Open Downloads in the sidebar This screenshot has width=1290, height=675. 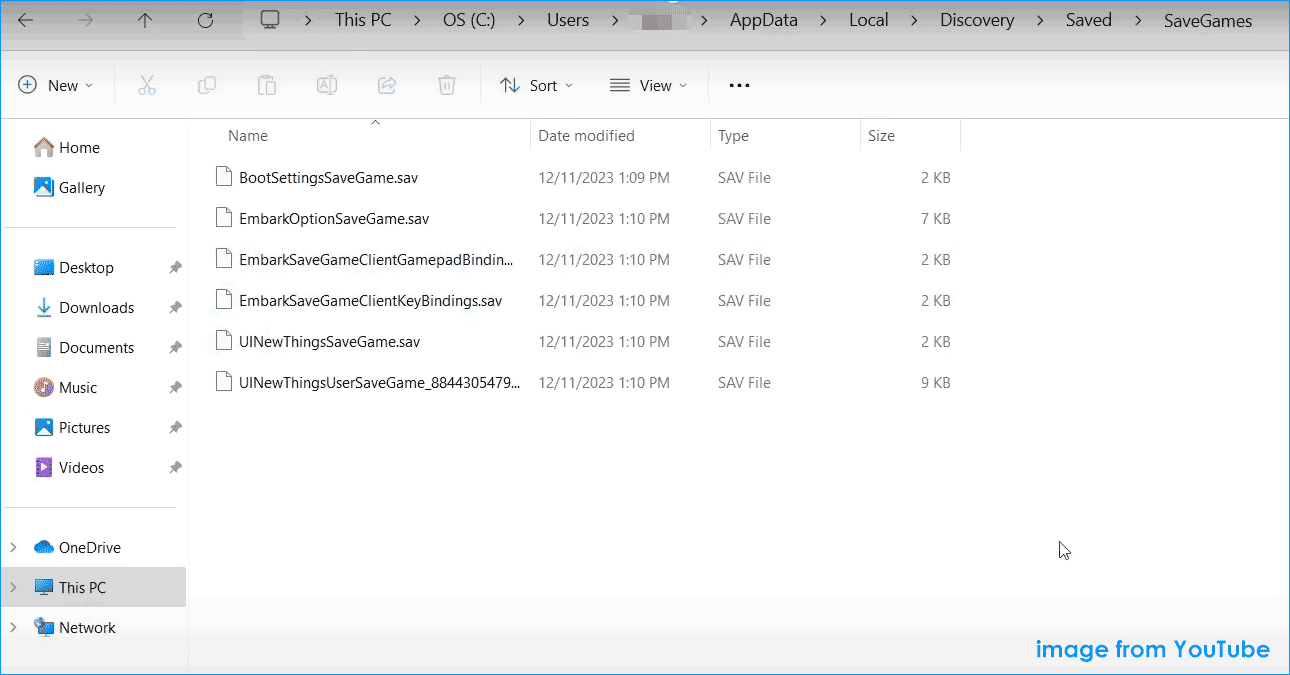96,308
